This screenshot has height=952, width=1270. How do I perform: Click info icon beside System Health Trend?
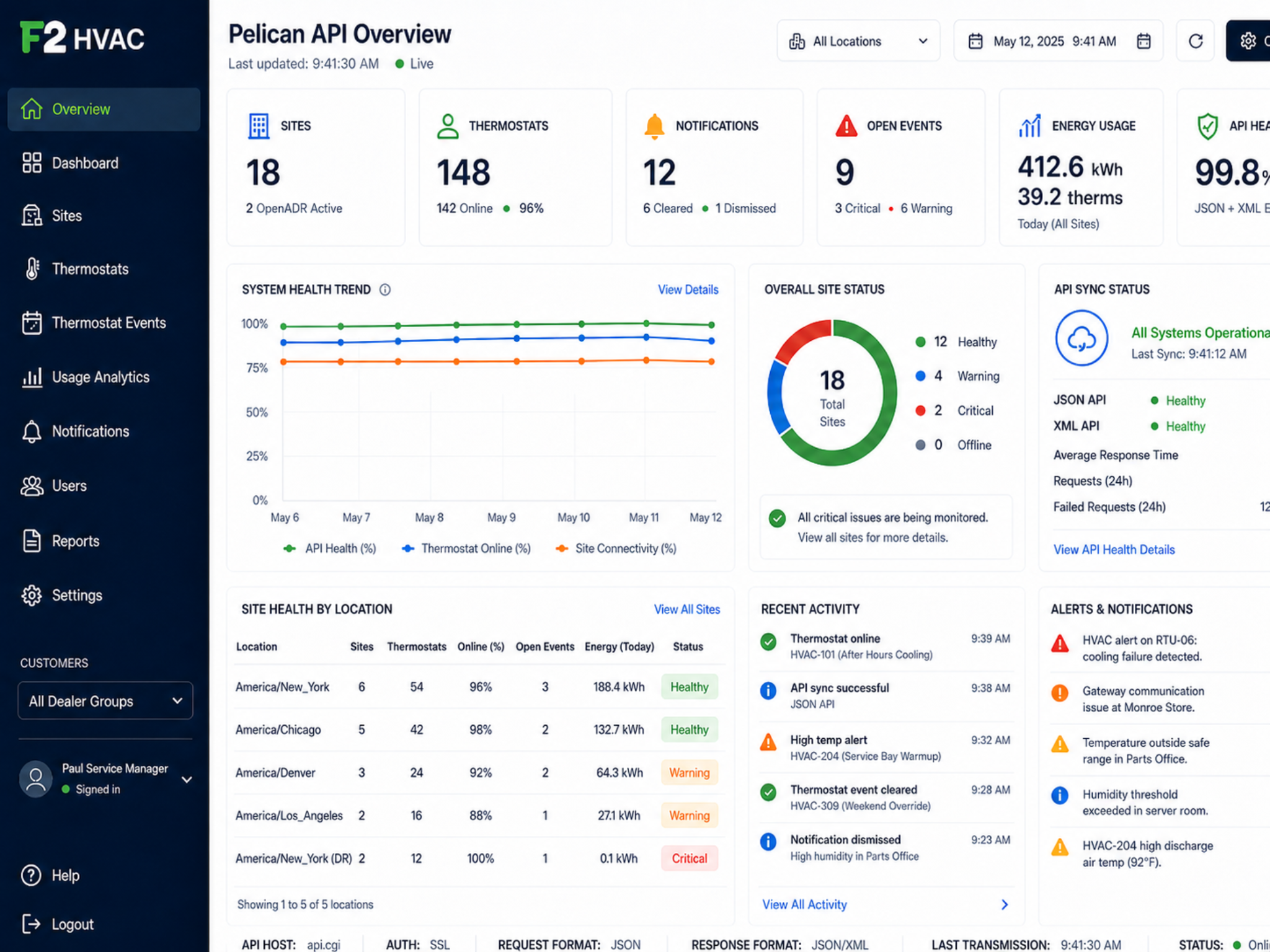click(385, 289)
